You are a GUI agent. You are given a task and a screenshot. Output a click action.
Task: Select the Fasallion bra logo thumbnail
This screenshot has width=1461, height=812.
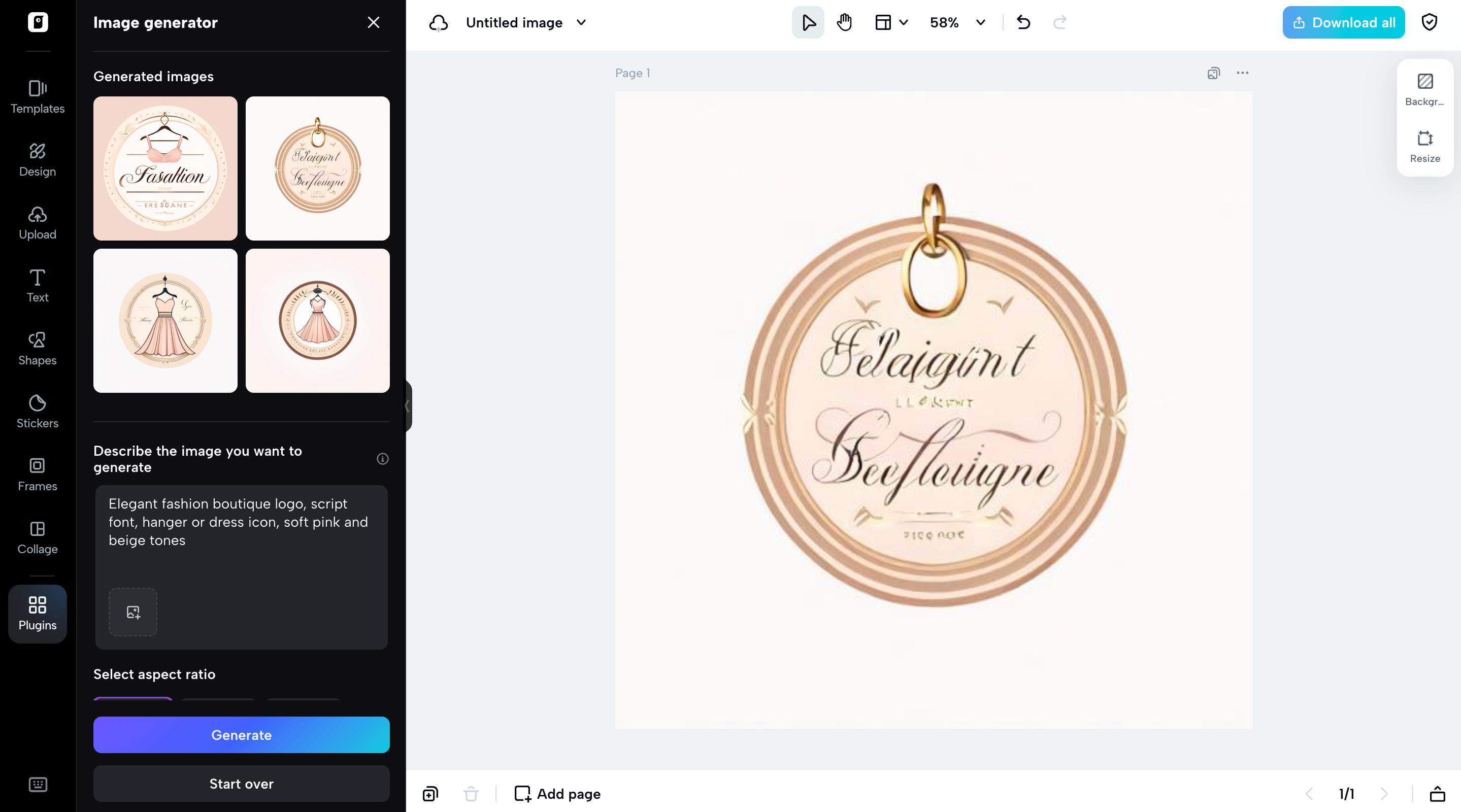(165, 168)
